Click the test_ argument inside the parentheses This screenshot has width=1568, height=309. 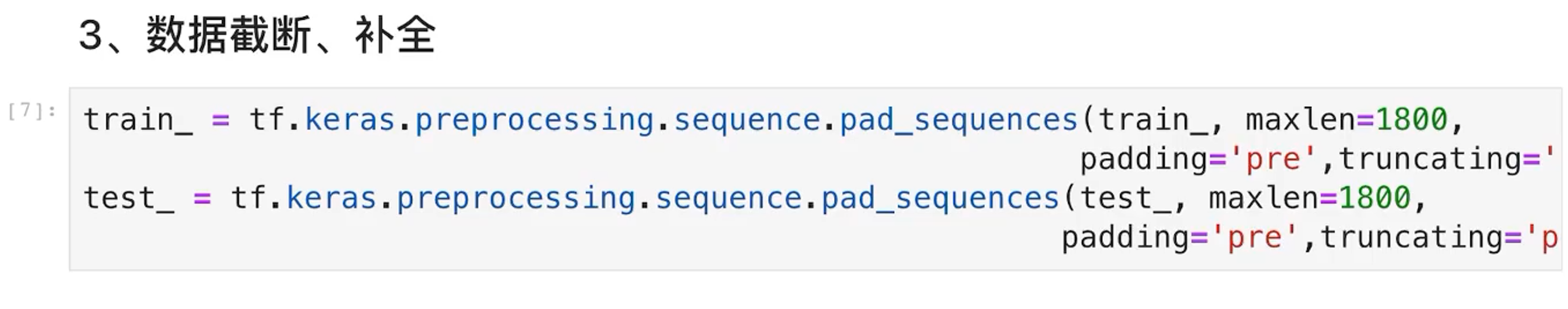pyautogui.click(x=1125, y=198)
